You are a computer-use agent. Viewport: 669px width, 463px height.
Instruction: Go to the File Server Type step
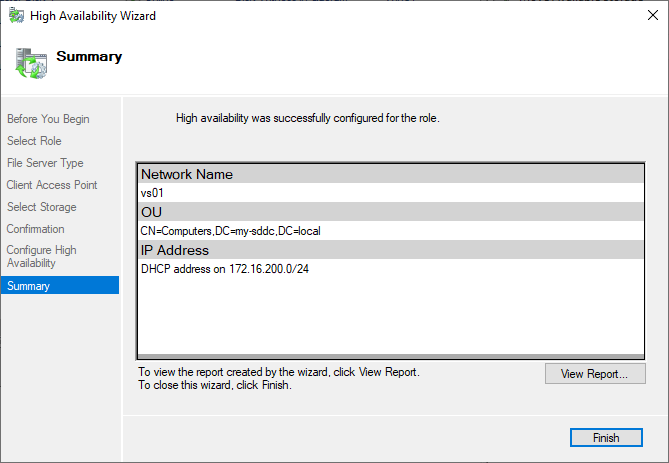click(x=45, y=163)
